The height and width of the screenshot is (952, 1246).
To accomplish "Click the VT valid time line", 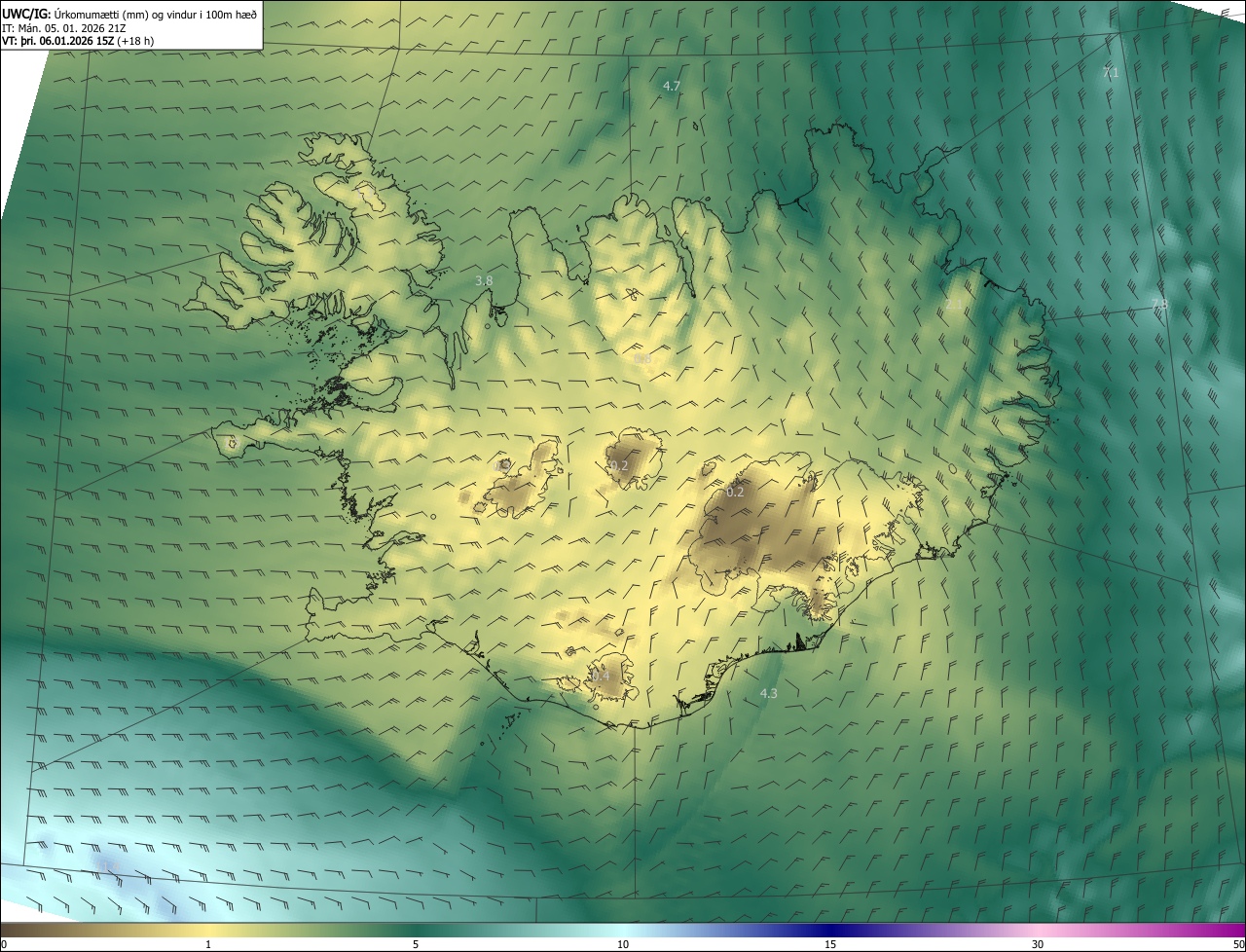I will (x=78, y=41).
